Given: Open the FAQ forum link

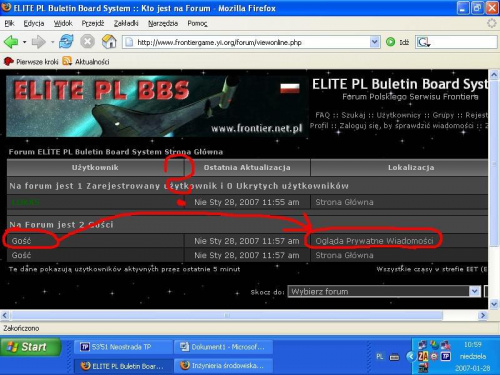Looking at the screenshot, I should (x=322, y=115).
